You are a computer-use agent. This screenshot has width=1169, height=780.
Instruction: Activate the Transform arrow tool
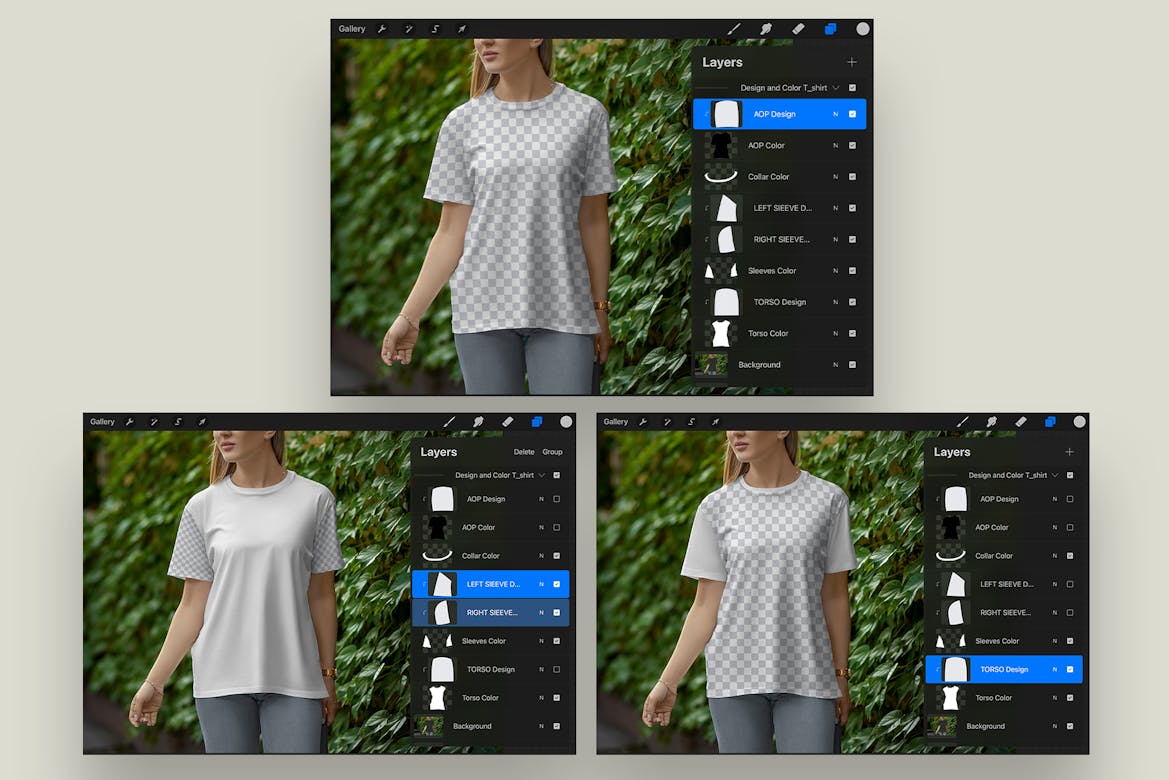point(461,29)
